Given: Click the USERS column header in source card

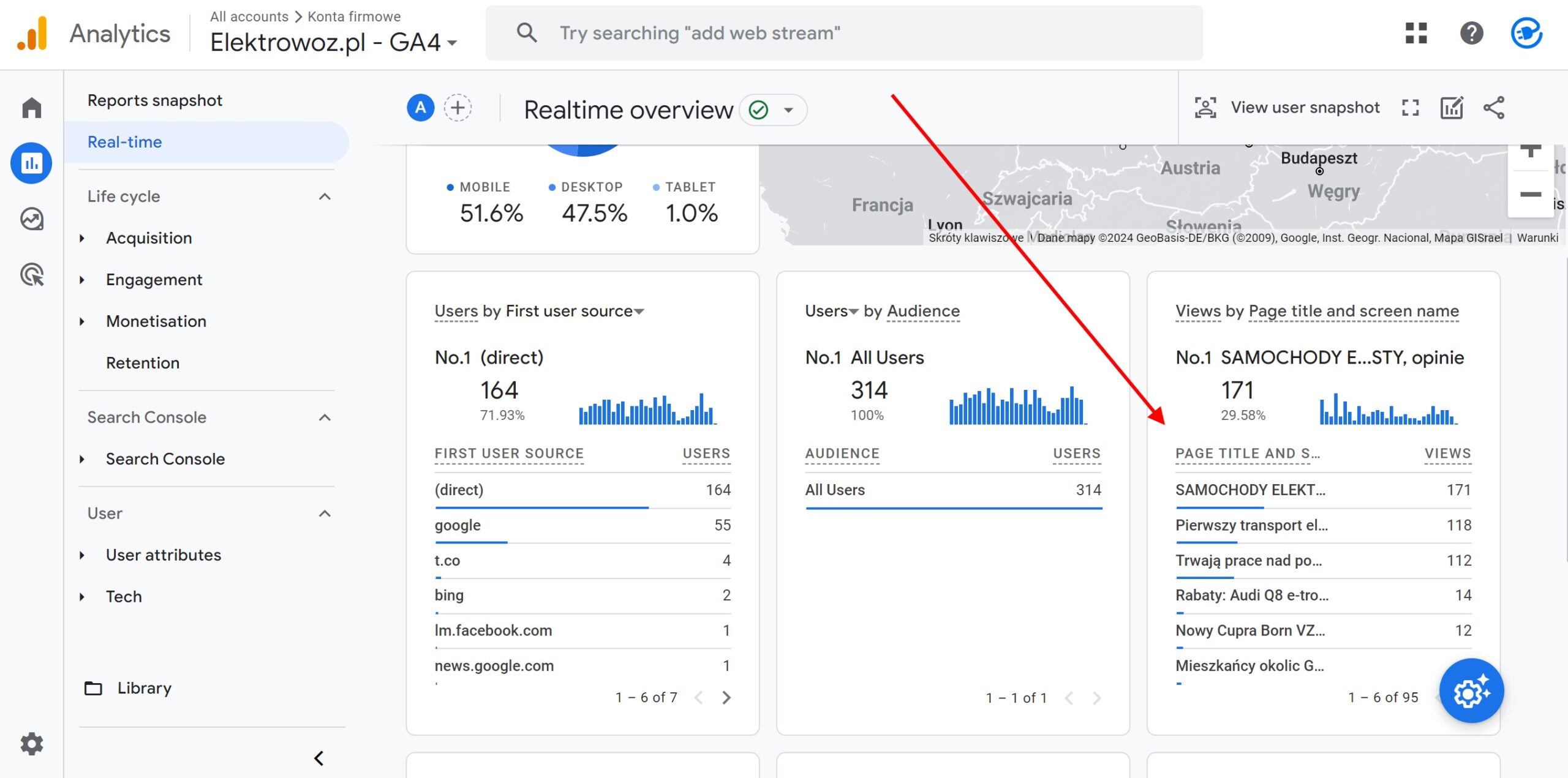Looking at the screenshot, I should click(706, 454).
